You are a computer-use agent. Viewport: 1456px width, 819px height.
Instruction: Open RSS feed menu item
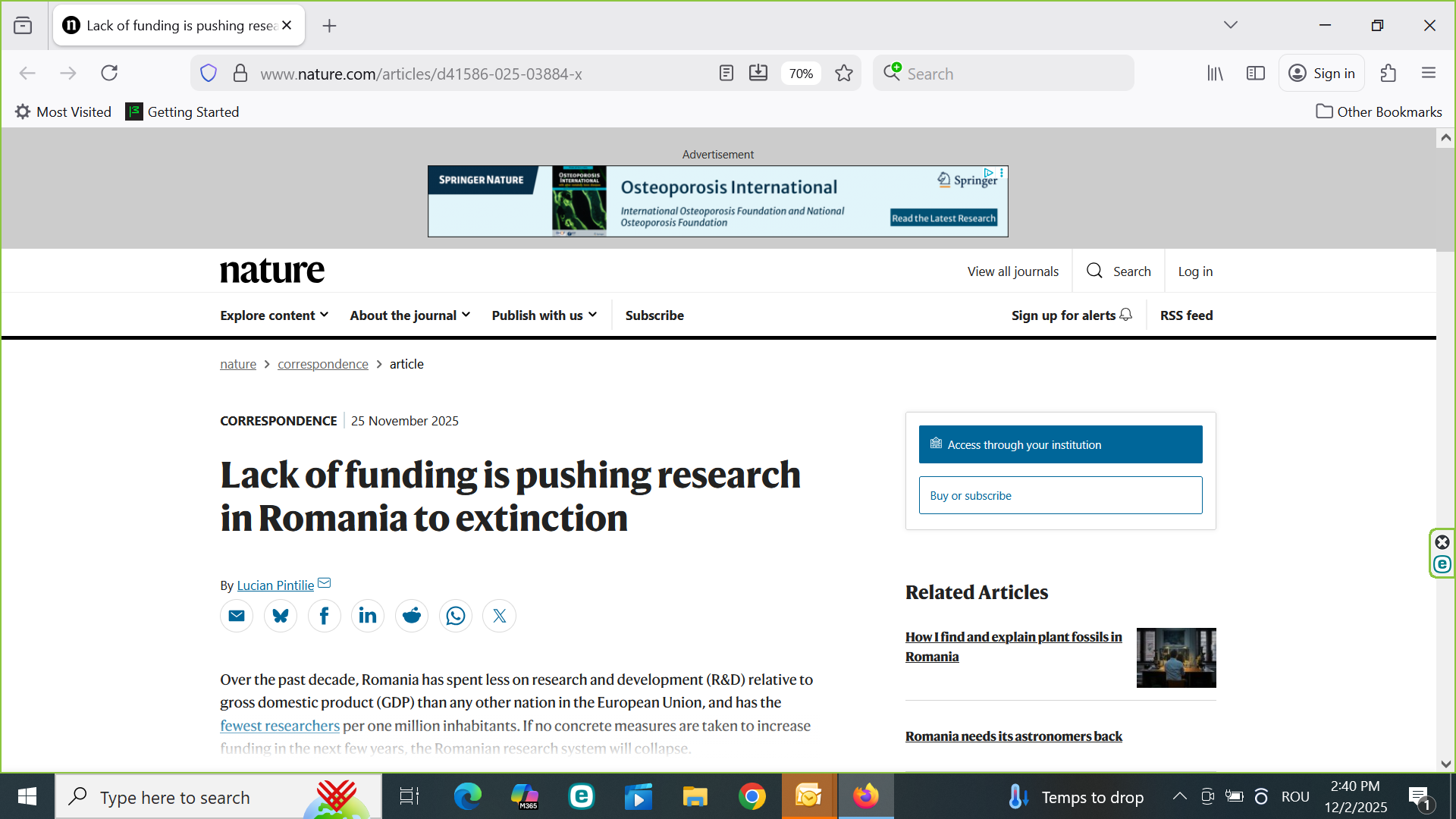1186,315
